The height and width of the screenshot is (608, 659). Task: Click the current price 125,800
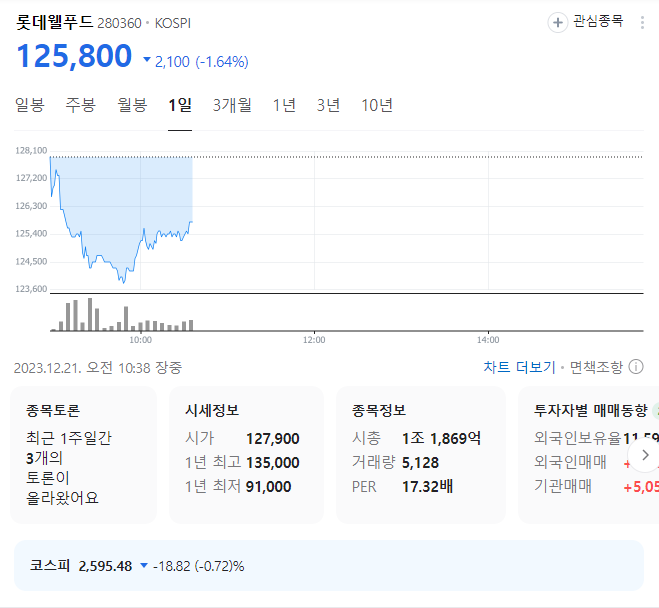(x=74, y=55)
